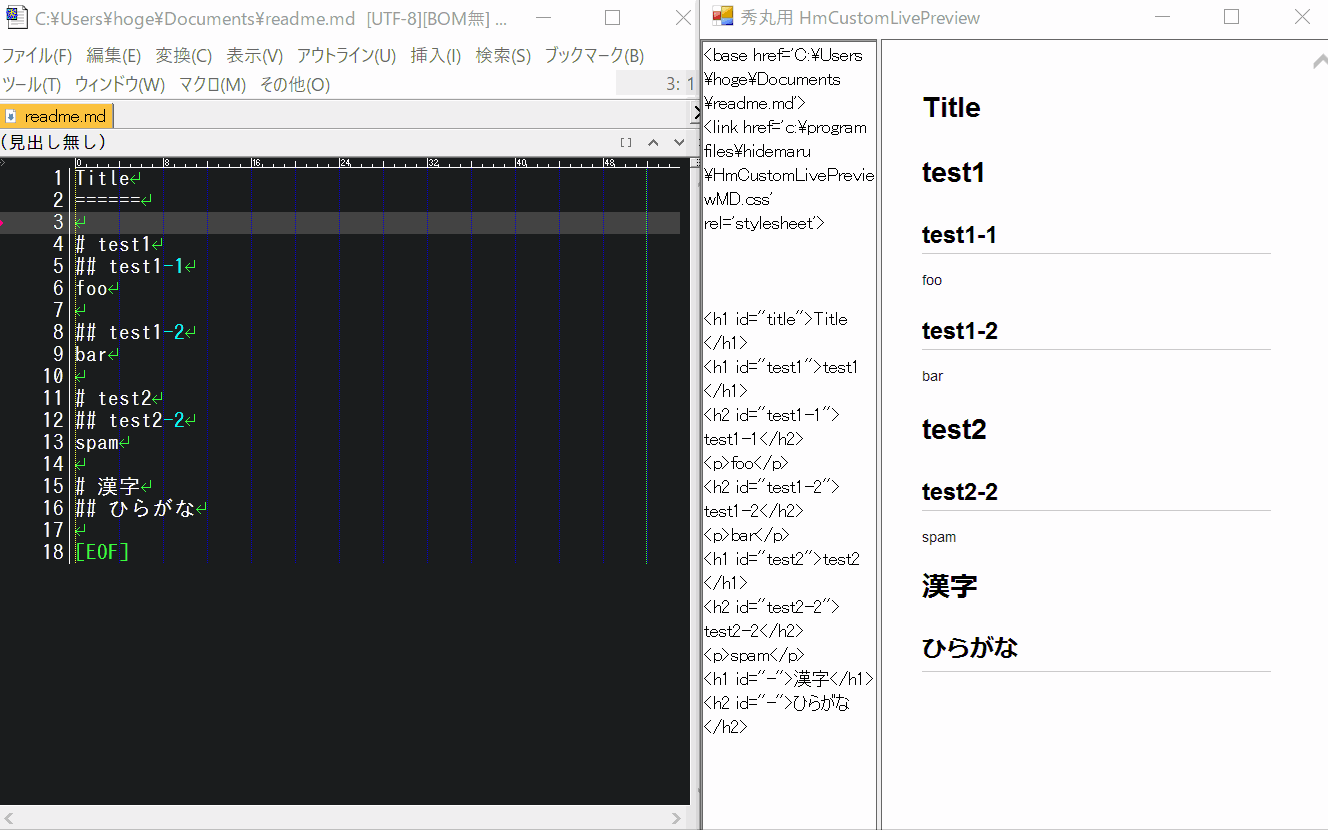1328x830 pixels.
Task: Click the '## ひらがな' line in editor
Action: click(135, 509)
